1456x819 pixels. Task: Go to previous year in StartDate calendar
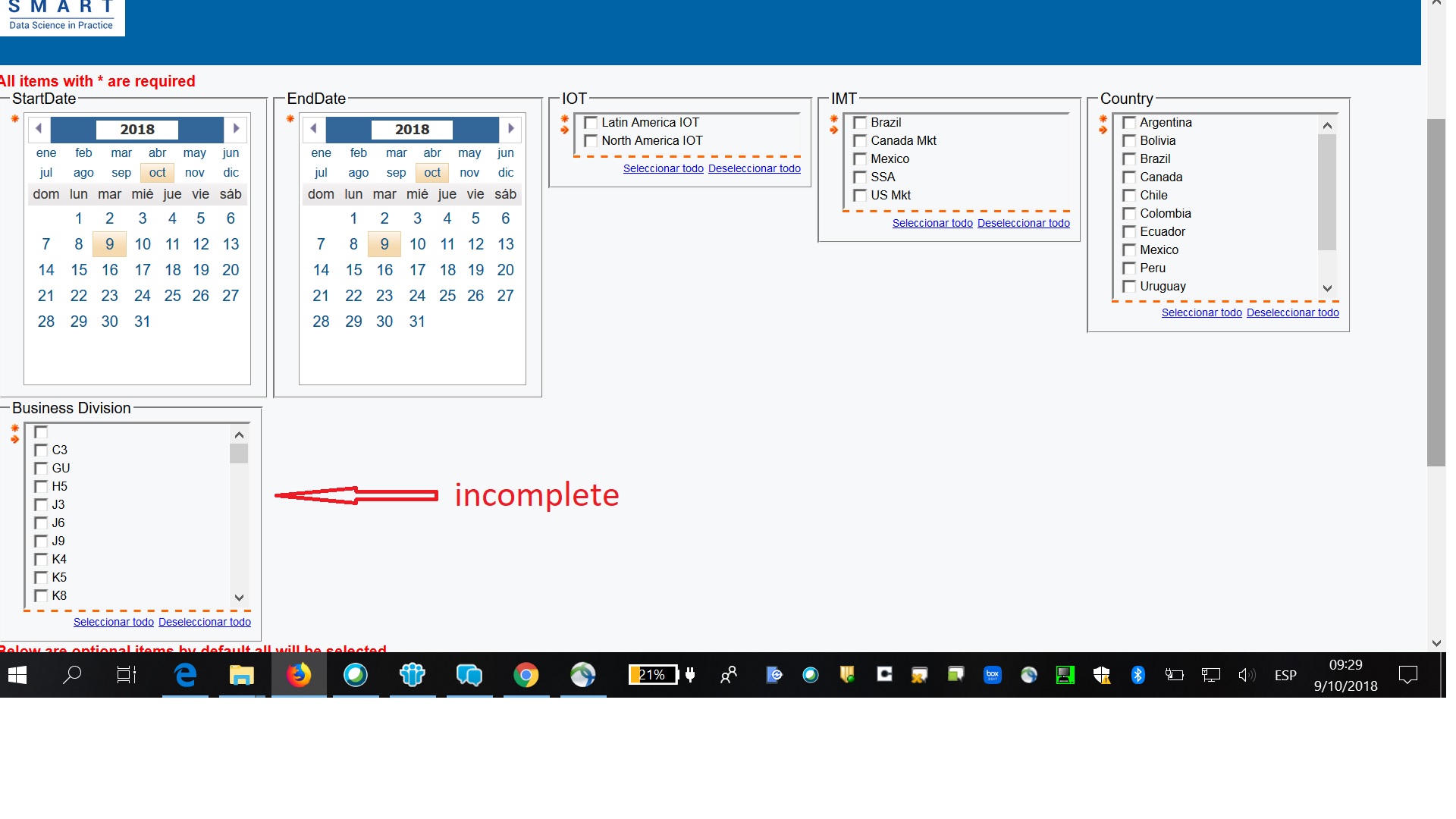pos(39,129)
